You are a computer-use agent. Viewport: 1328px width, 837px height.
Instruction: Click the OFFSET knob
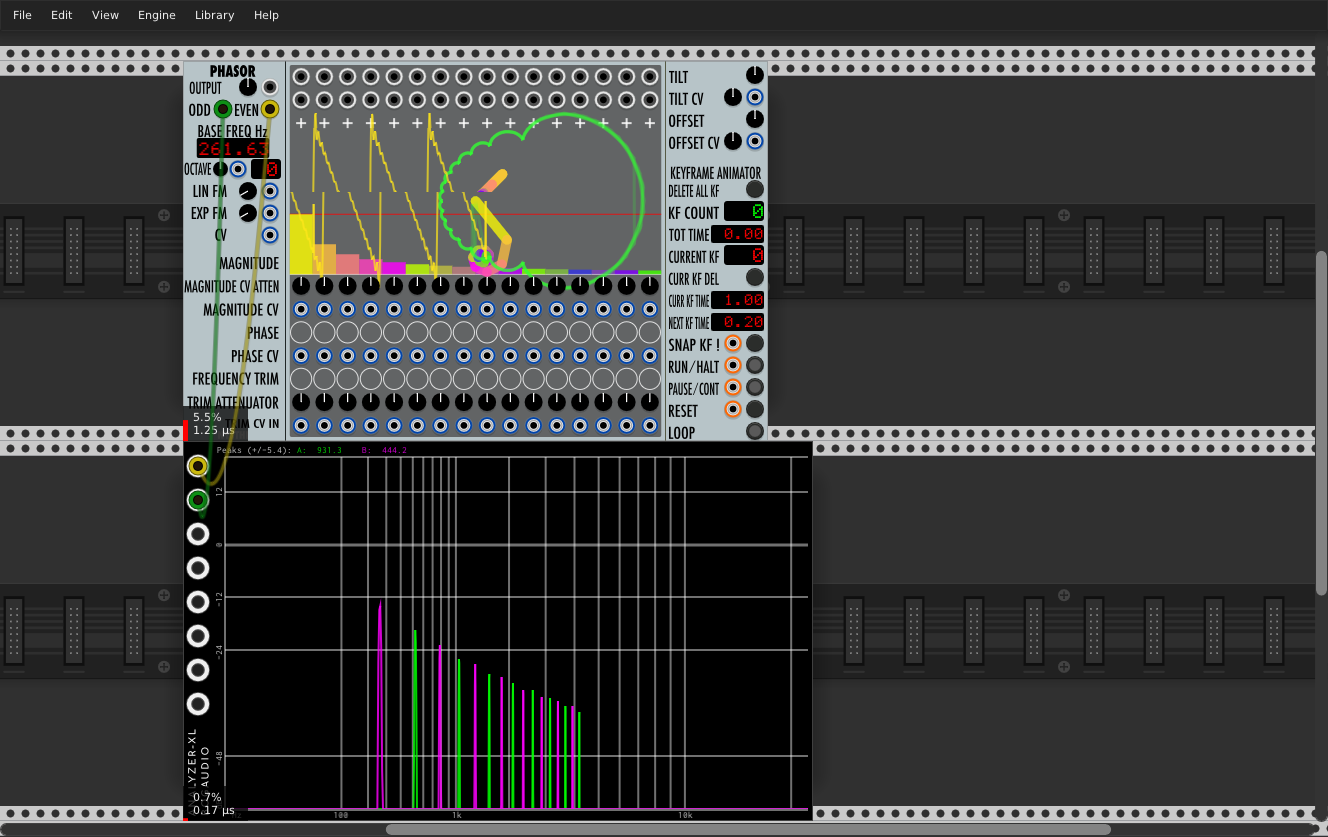point(755,119)
